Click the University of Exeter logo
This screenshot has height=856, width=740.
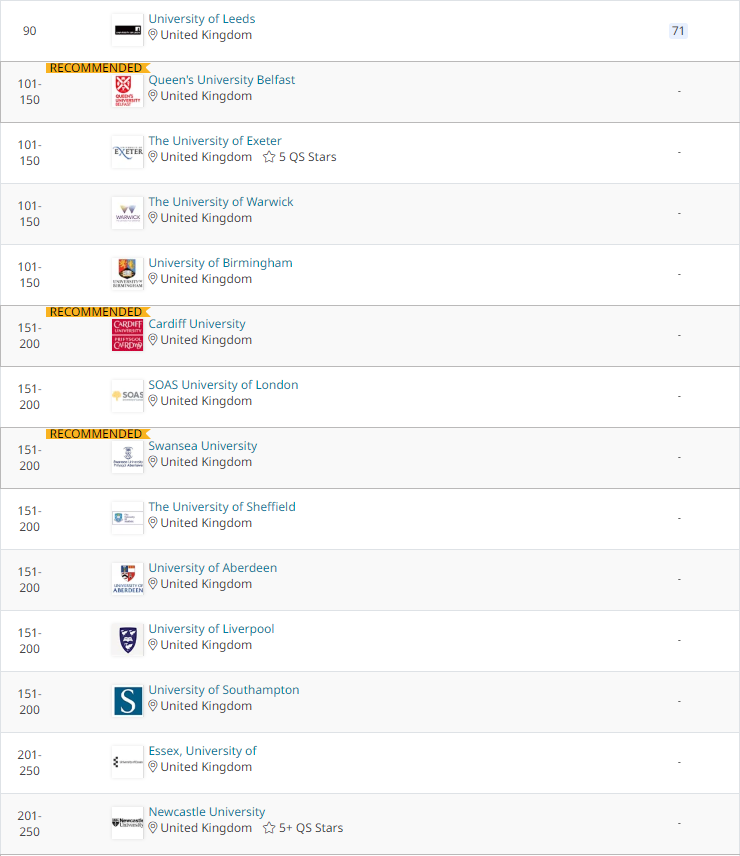pyautogui.click(x=127, y=152)
